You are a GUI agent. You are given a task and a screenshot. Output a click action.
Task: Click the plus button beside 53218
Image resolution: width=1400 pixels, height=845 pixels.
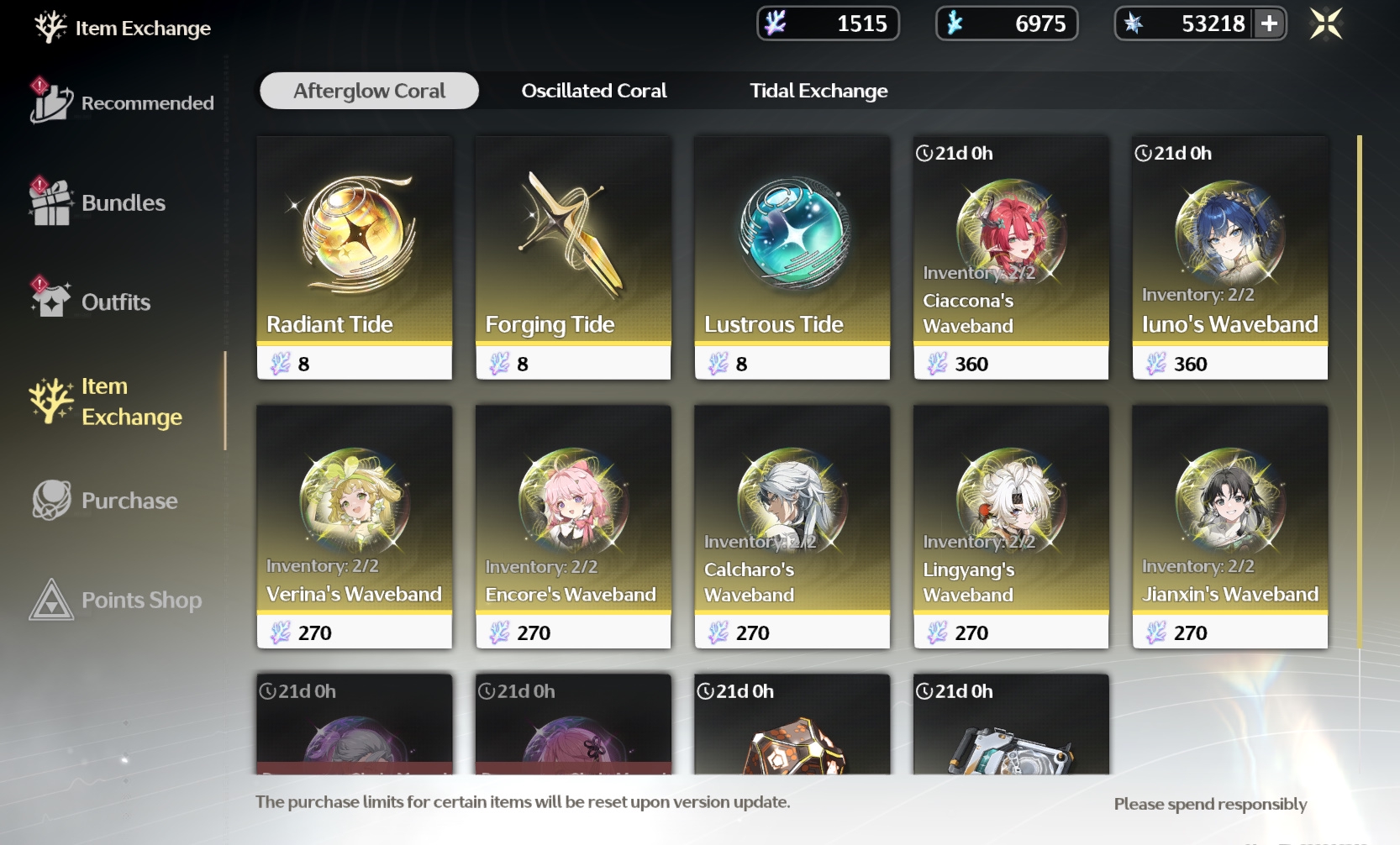1269,24
